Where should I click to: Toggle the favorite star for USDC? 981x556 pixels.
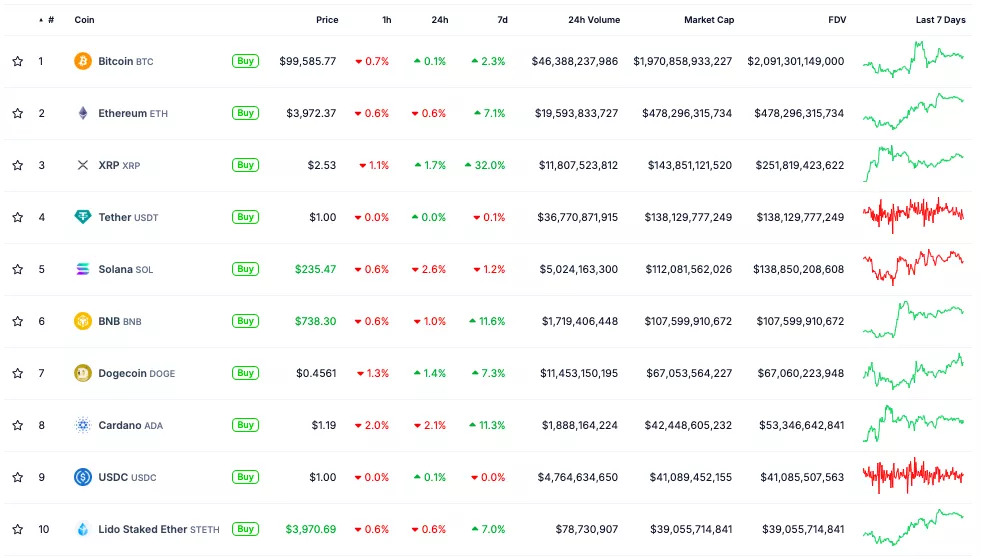click(17, 477)
